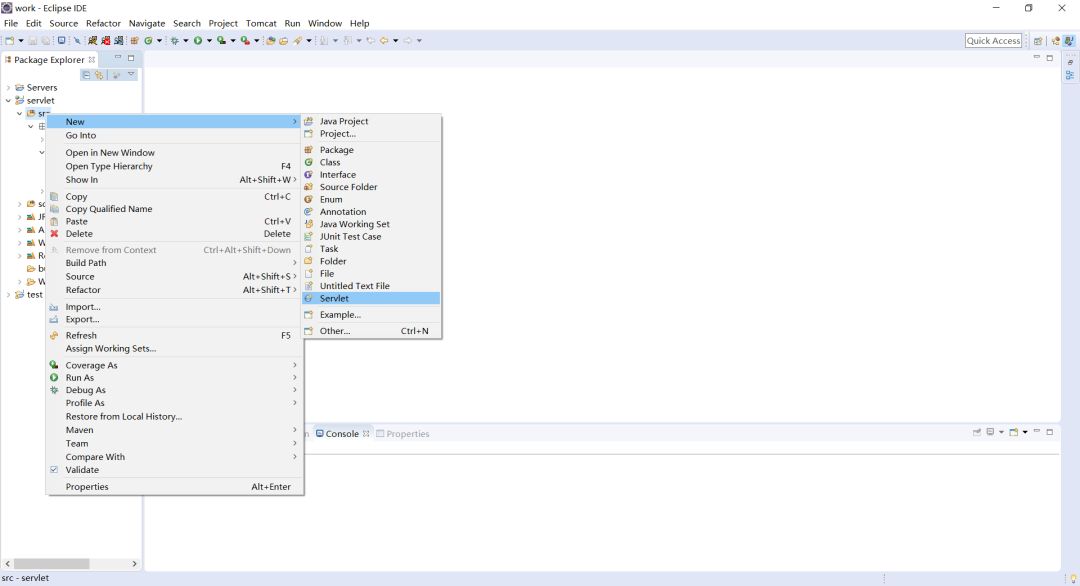The image size is (1080, 586).
Task: Click the Debug bug toolbar icon
Action: point(175,41)
